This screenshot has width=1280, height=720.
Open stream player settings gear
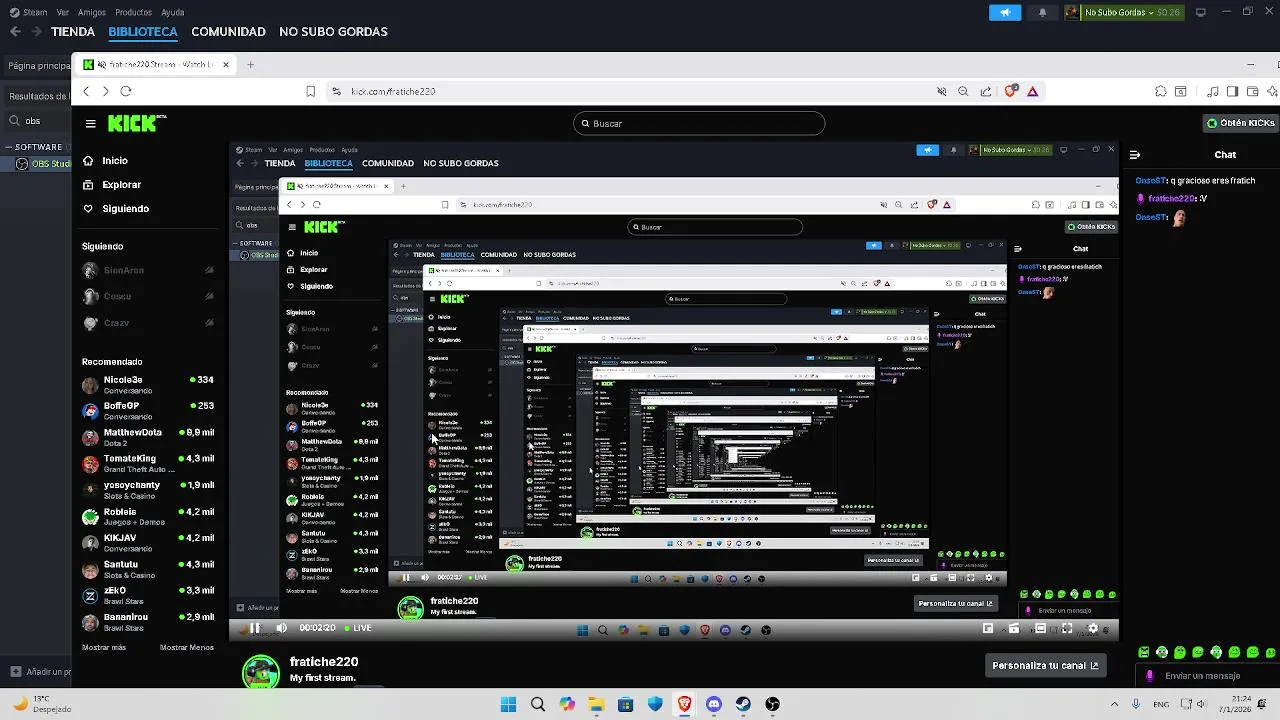click(x=1093, y=629)
